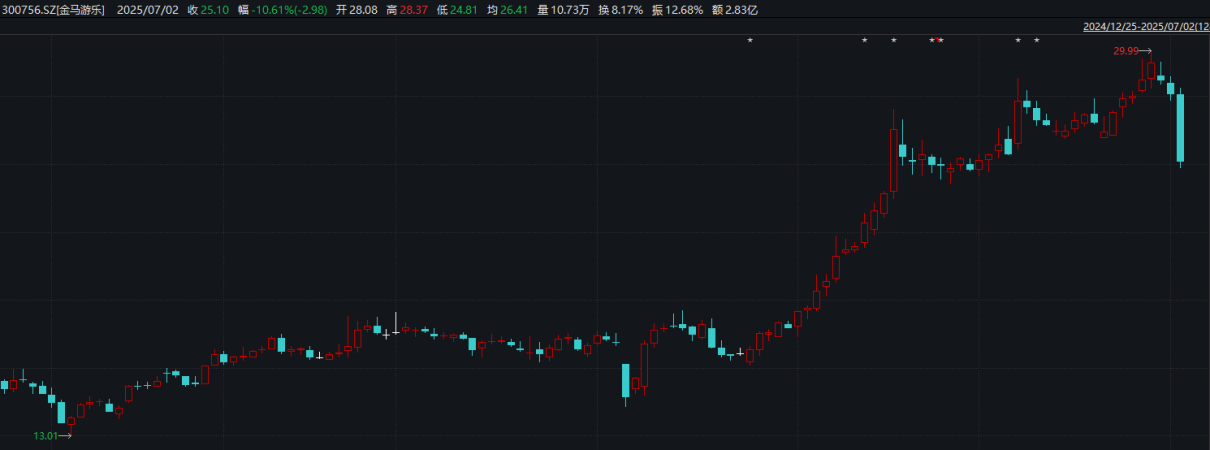1210x450 pixels.
Task: Select the candlestick below the 29.99 label
Action: pyautogui.click(x=1151, y=70)
